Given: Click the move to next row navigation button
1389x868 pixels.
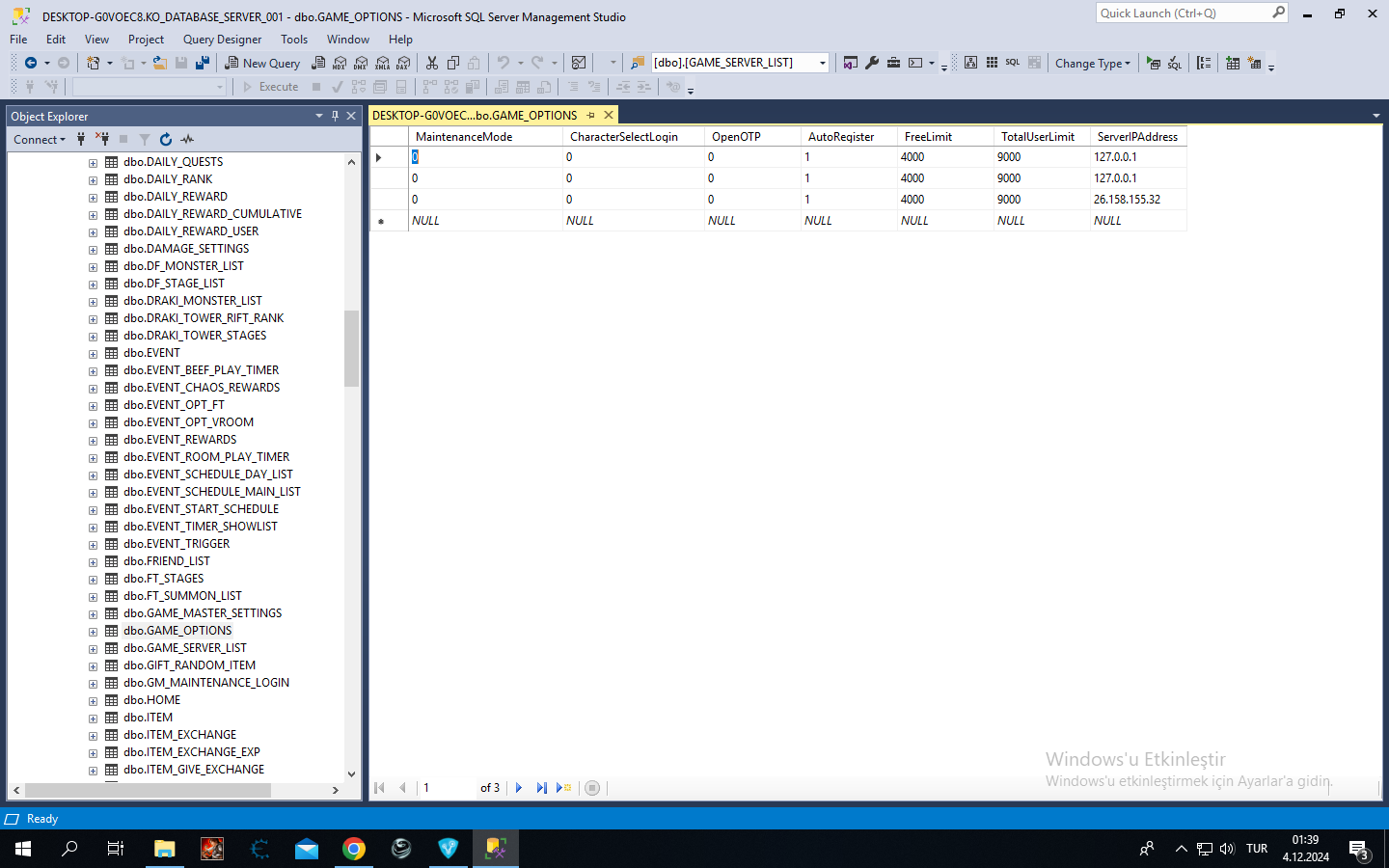Looking at the screenshot, I should 519,788.
